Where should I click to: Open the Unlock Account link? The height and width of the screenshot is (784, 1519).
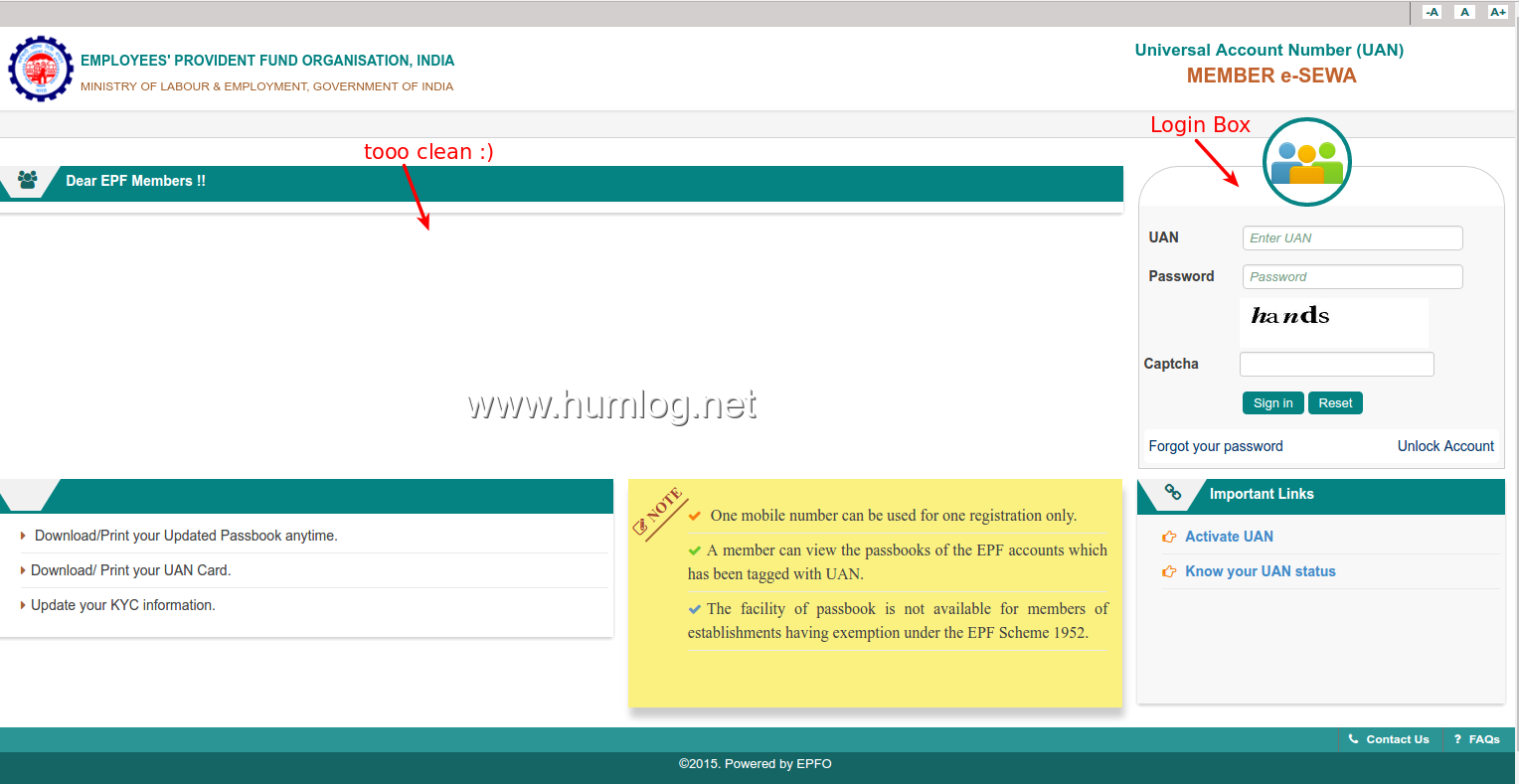1444,446
